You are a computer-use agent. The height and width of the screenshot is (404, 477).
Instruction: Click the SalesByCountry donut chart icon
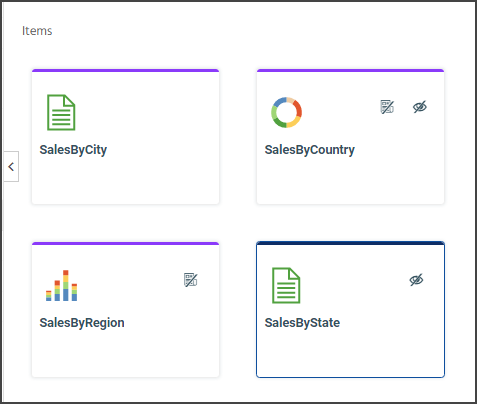(286, 112)
